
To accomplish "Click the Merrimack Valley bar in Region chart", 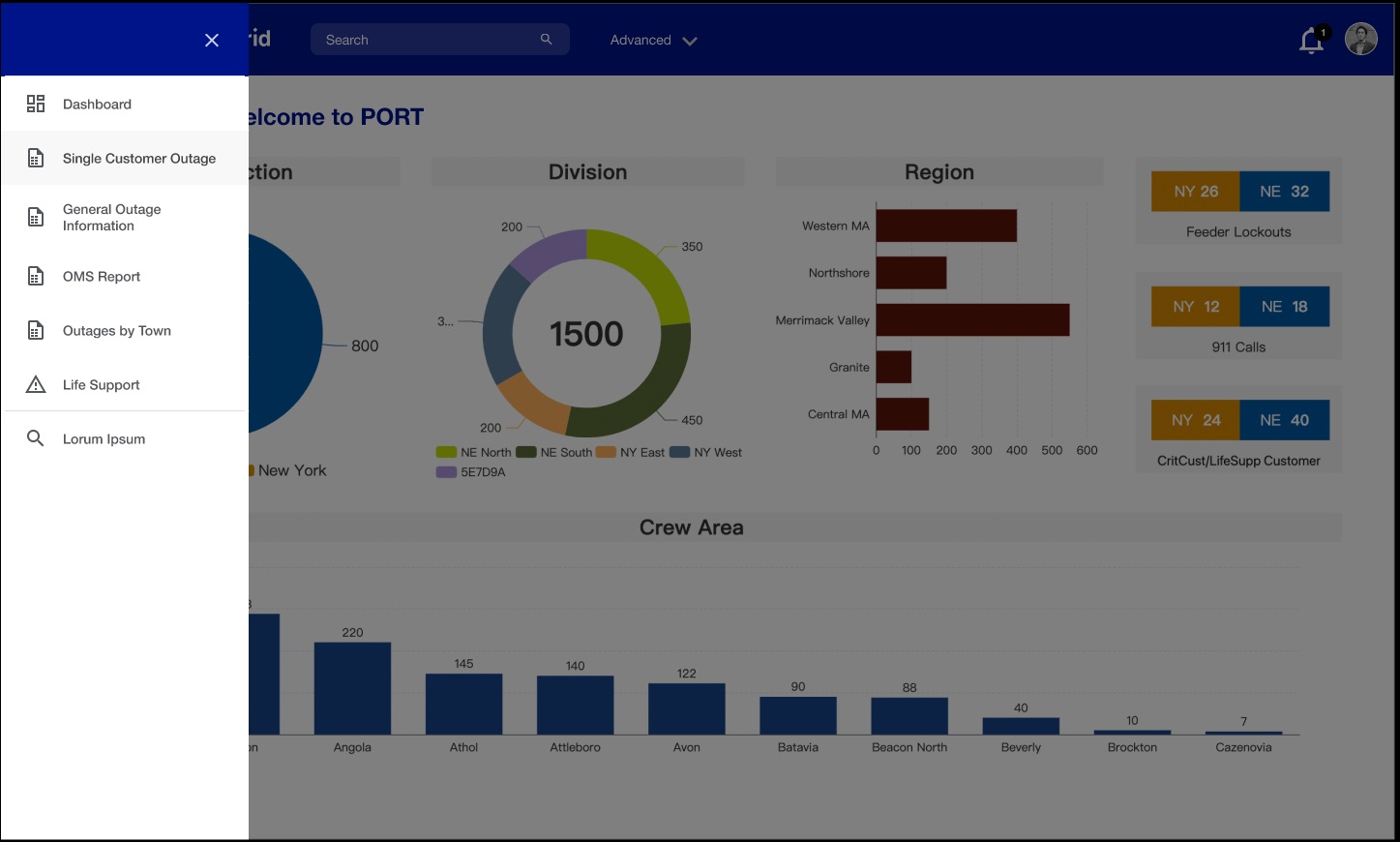I will point(972,320).
